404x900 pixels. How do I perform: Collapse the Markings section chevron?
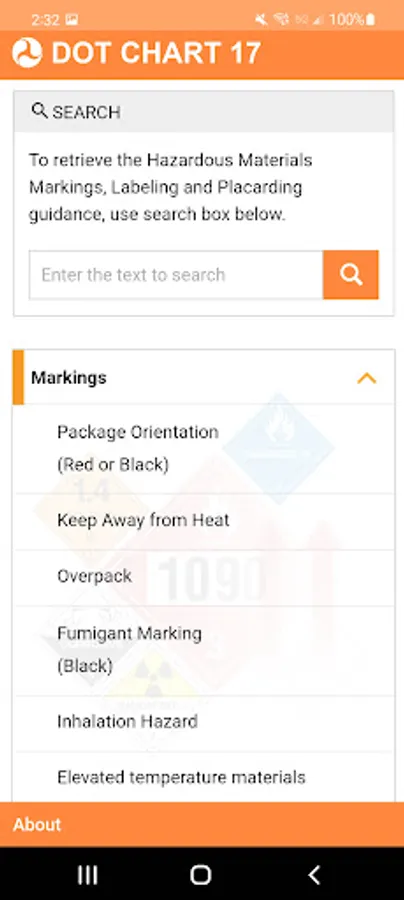(x=367, y=378)
